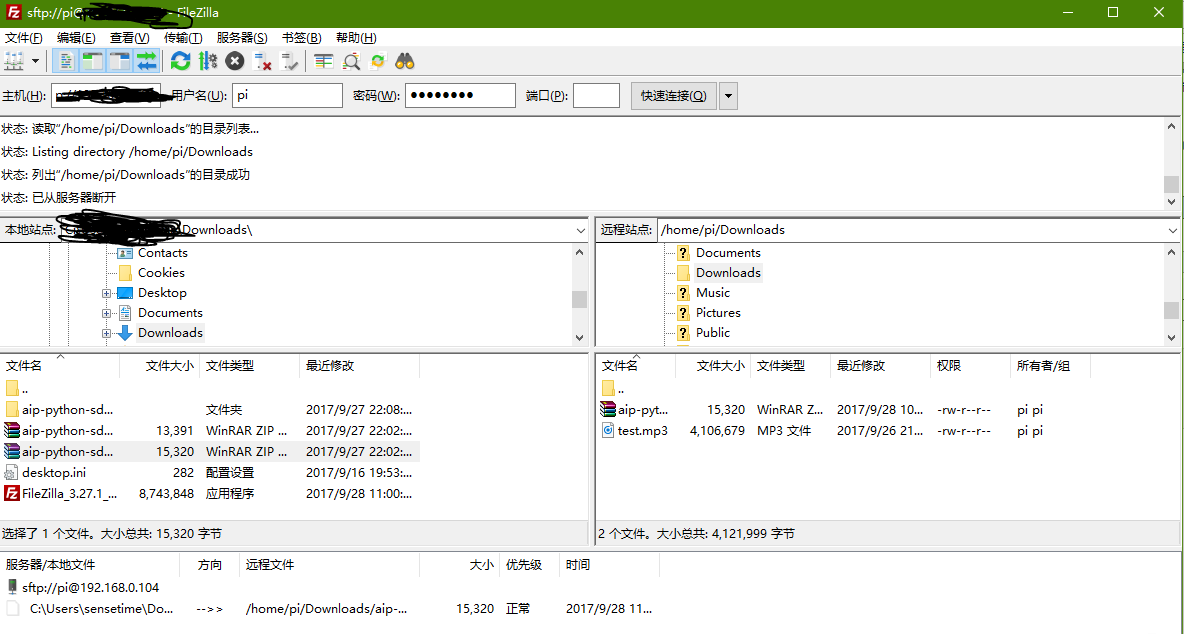Click the local tree vertical scrollbar thumb
Screen dimensions: 1184x634
click(579, 299)
